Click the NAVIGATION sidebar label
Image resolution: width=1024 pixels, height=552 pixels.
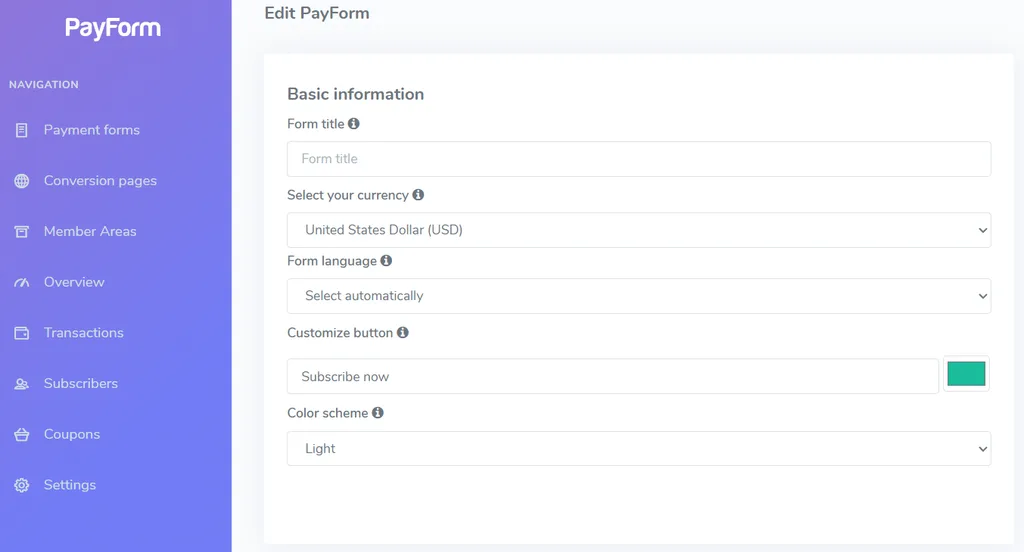pos(44,84)
